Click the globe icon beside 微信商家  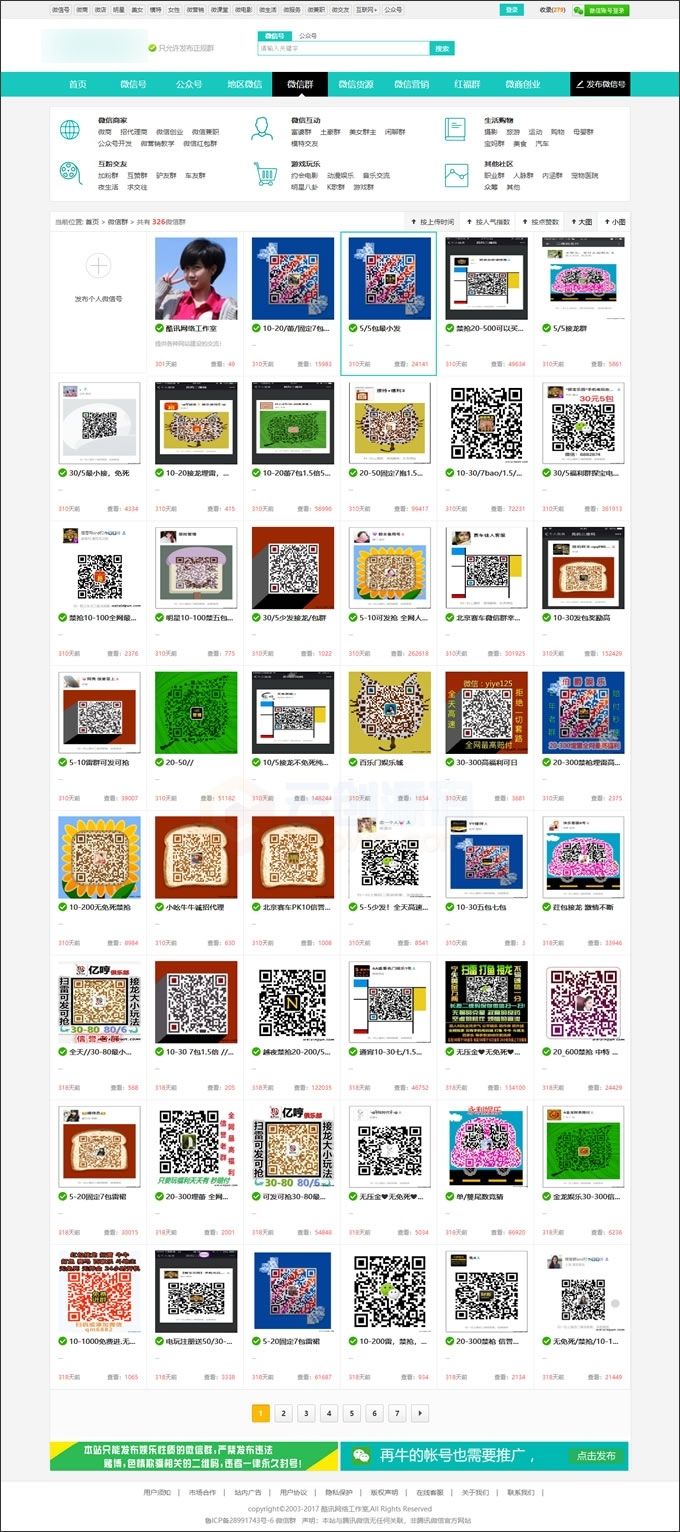[69, 129]
